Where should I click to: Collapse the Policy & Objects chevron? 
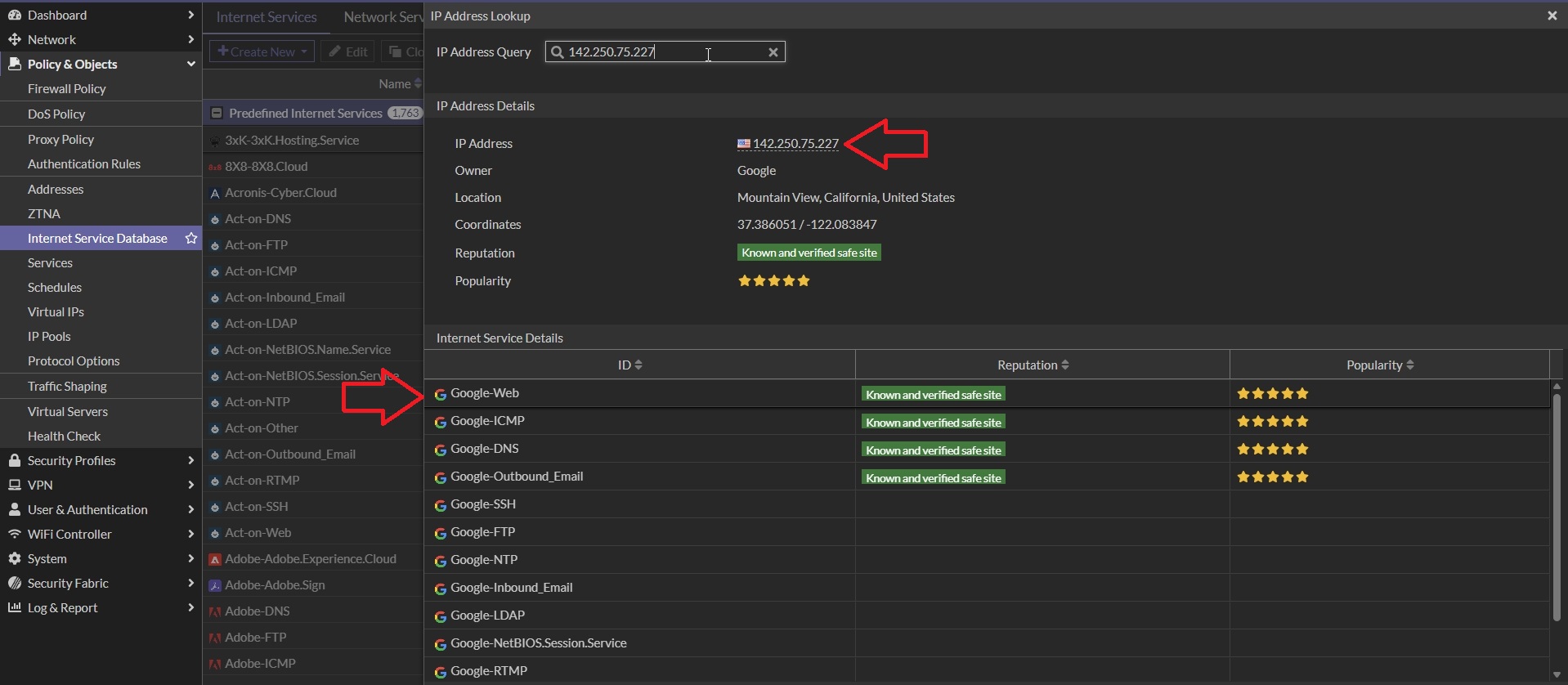tap(190, 64)
